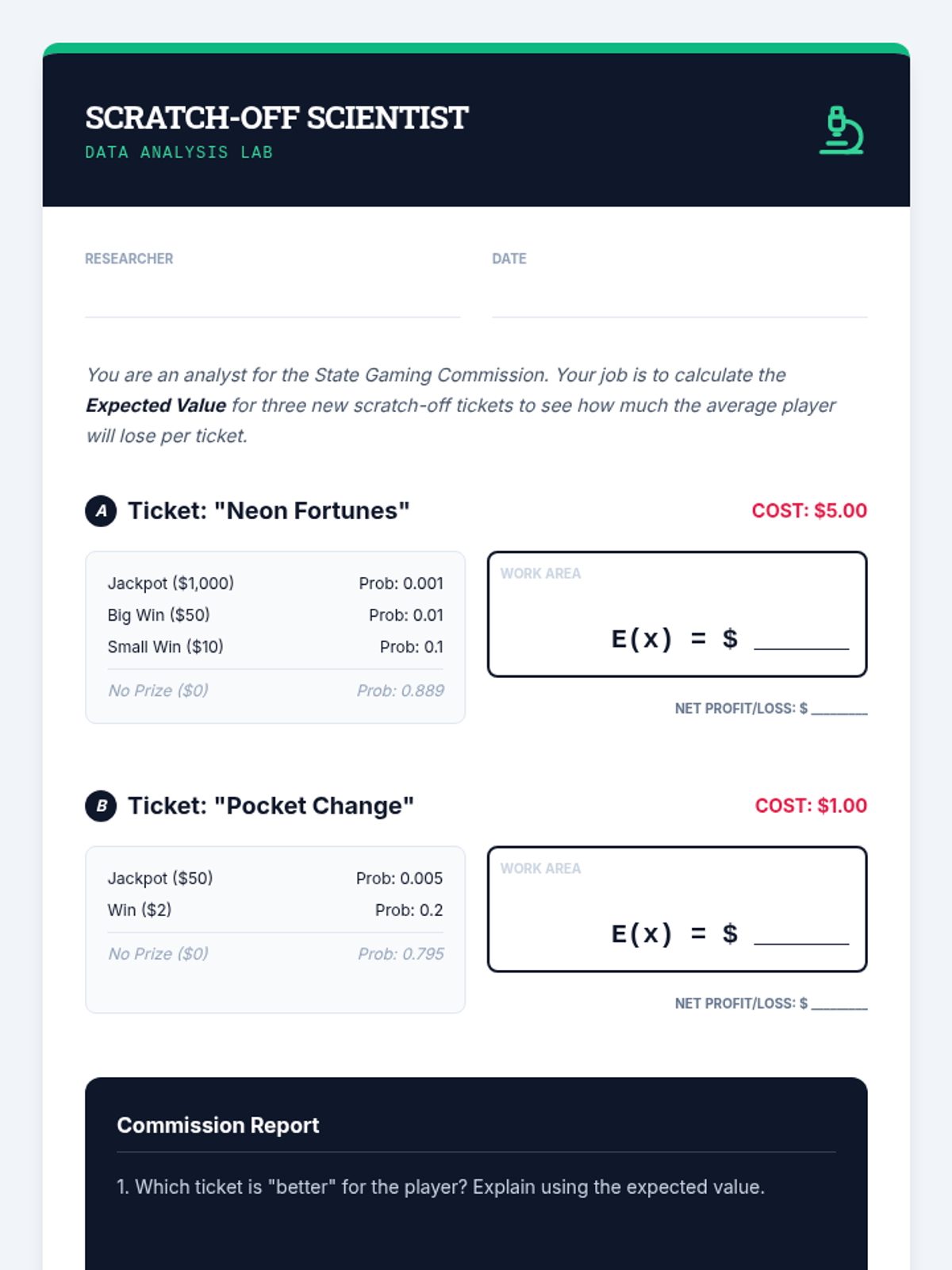
Task: Select the Jackpot ($1,000) prize row
Action: [x=274, y=583]
